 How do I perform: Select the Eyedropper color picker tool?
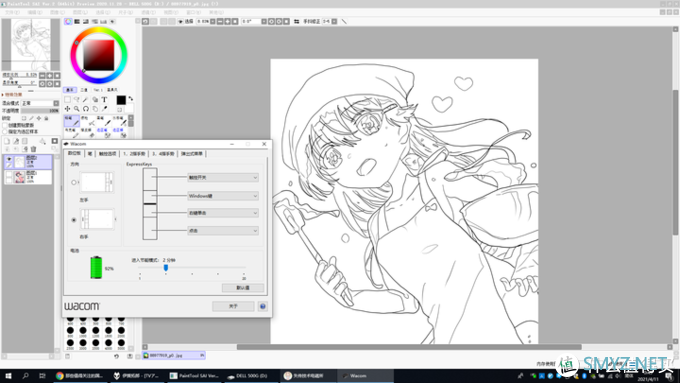104,109
